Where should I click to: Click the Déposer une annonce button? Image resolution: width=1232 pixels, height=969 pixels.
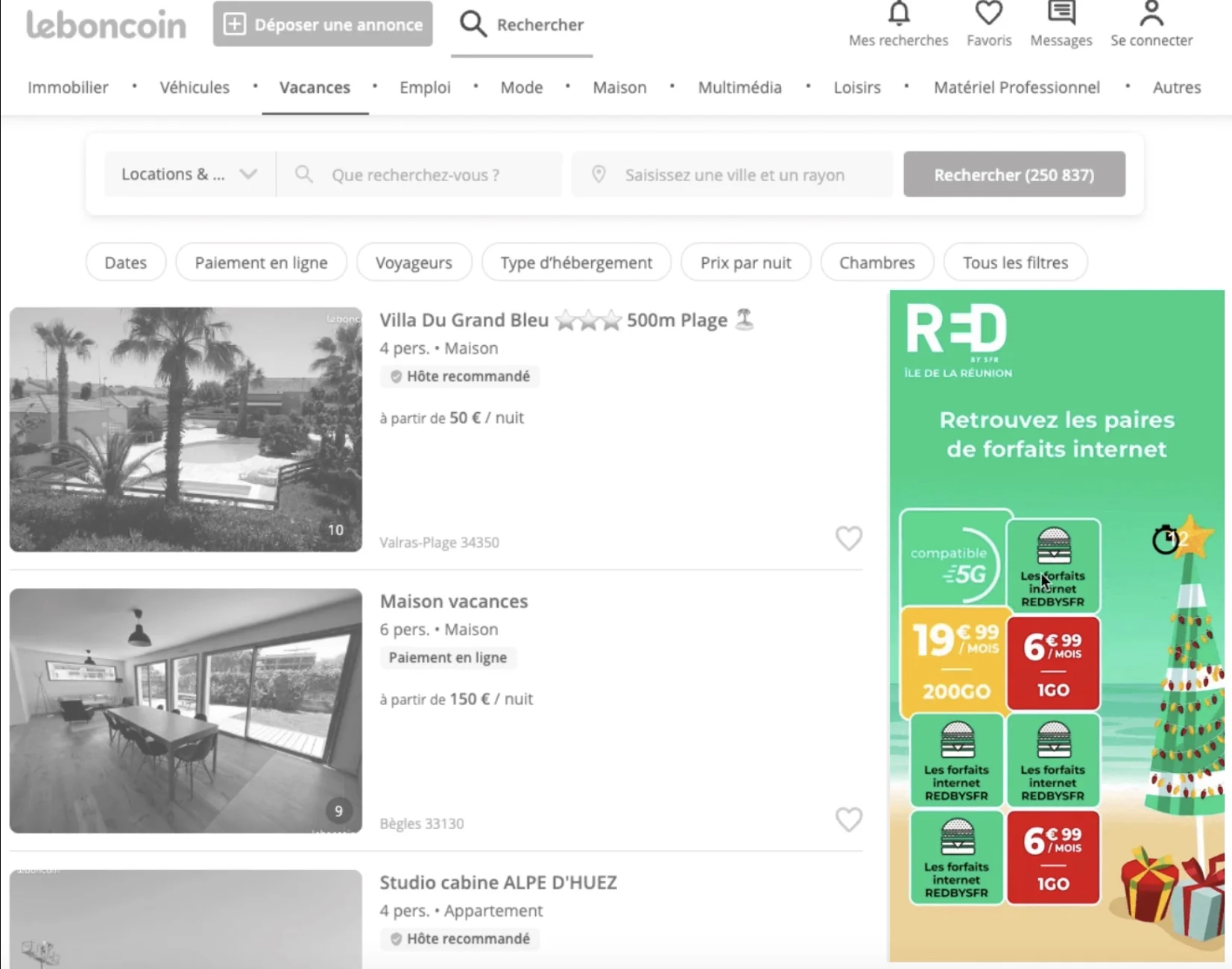(x=323, y=24)
